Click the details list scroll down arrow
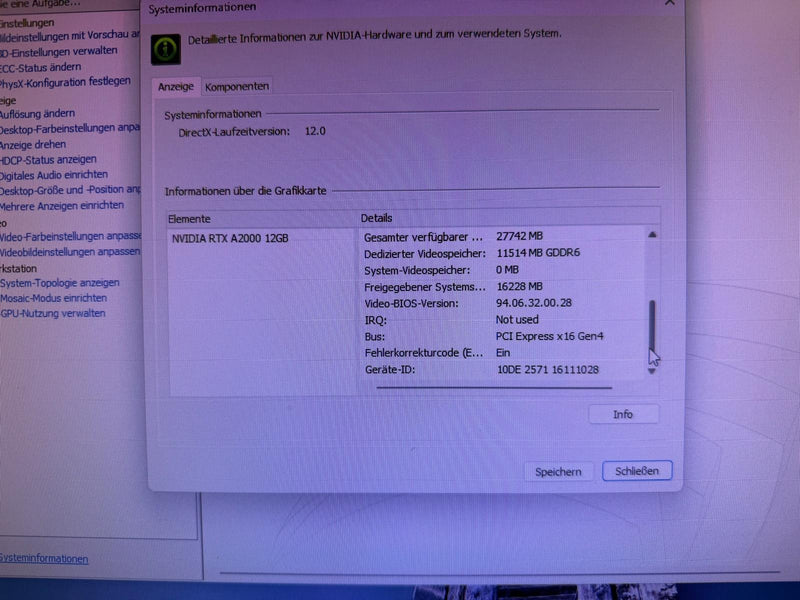 [652, 371]
